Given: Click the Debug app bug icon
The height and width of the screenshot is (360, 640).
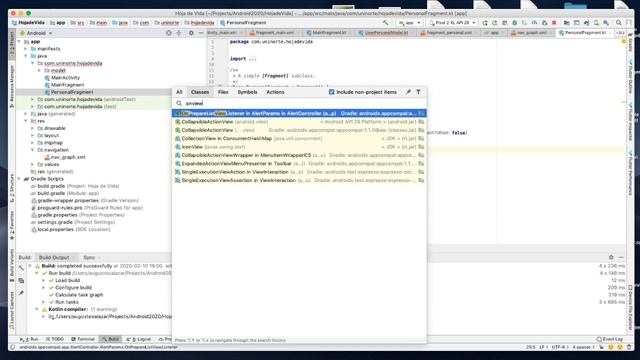Looking at the screenshot, I should (x=514, y=23).
